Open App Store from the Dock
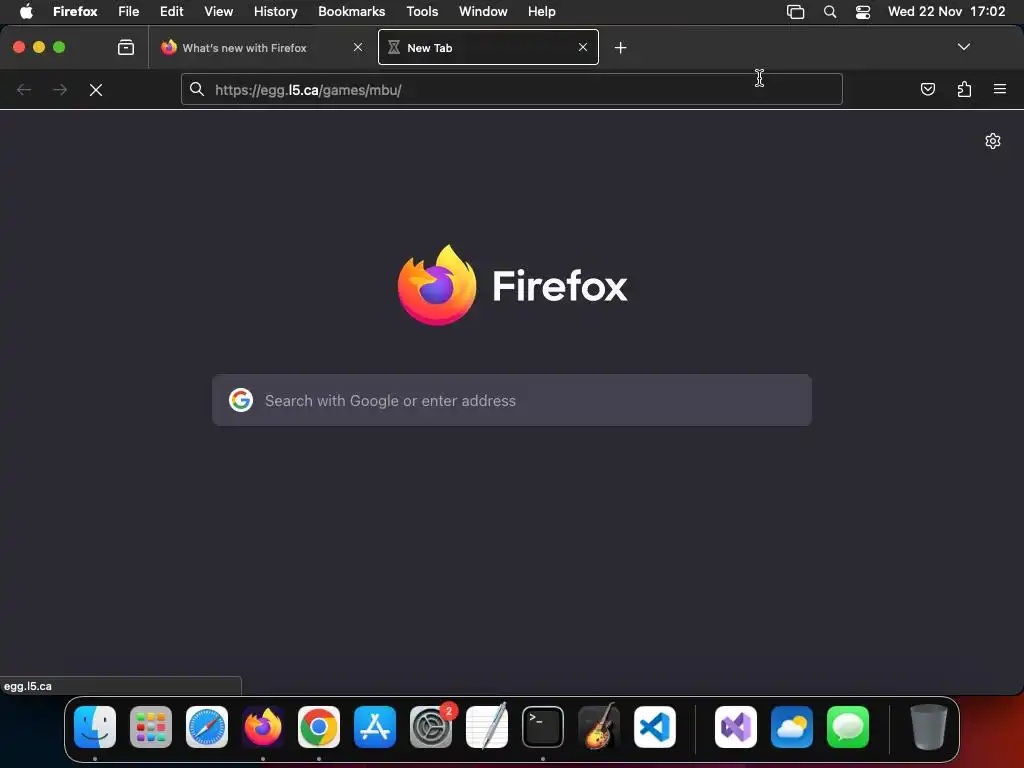 pyautogui.click(x=375, y=727)
